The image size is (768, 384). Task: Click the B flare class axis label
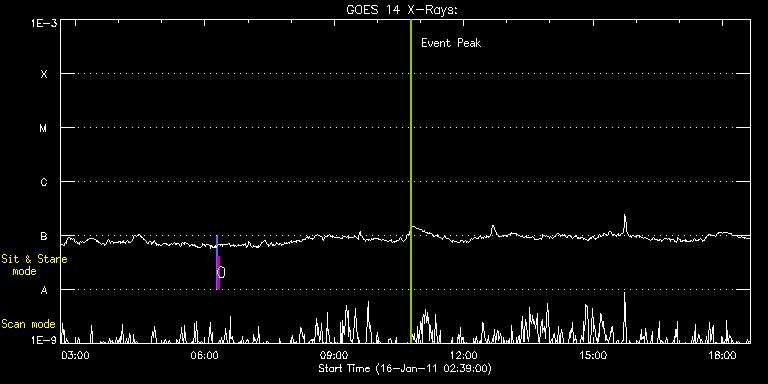[x=44, y=236]
